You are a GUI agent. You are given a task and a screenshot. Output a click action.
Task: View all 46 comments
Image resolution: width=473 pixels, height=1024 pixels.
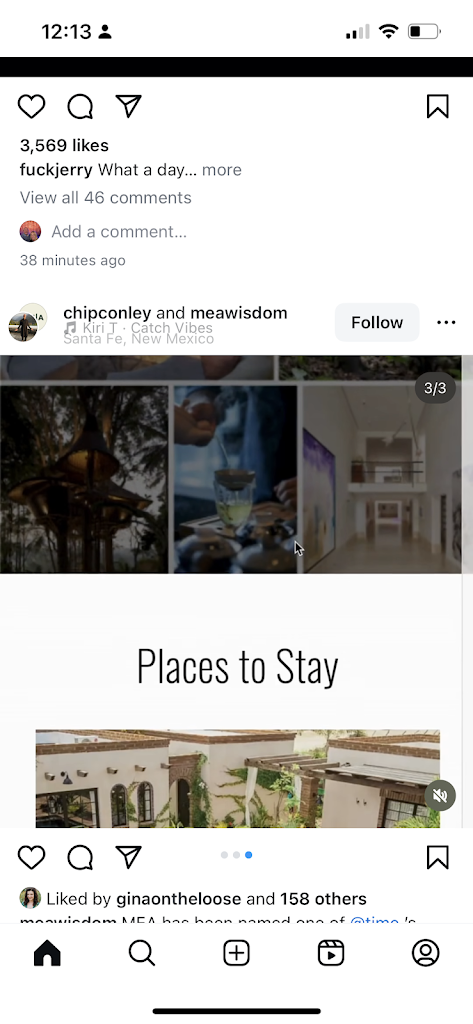(x=105, y=197)
